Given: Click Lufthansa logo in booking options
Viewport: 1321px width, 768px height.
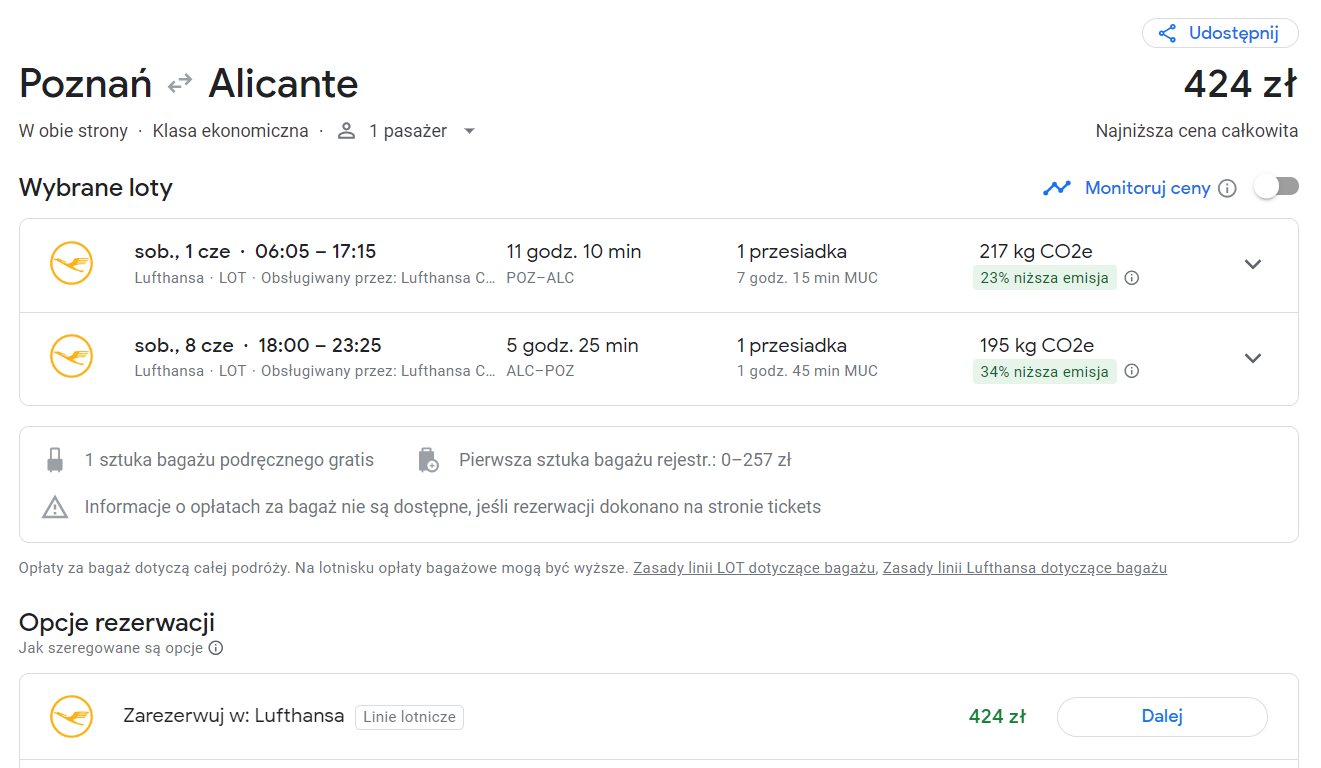Looking at the screenshot, I should pos(71,716).
